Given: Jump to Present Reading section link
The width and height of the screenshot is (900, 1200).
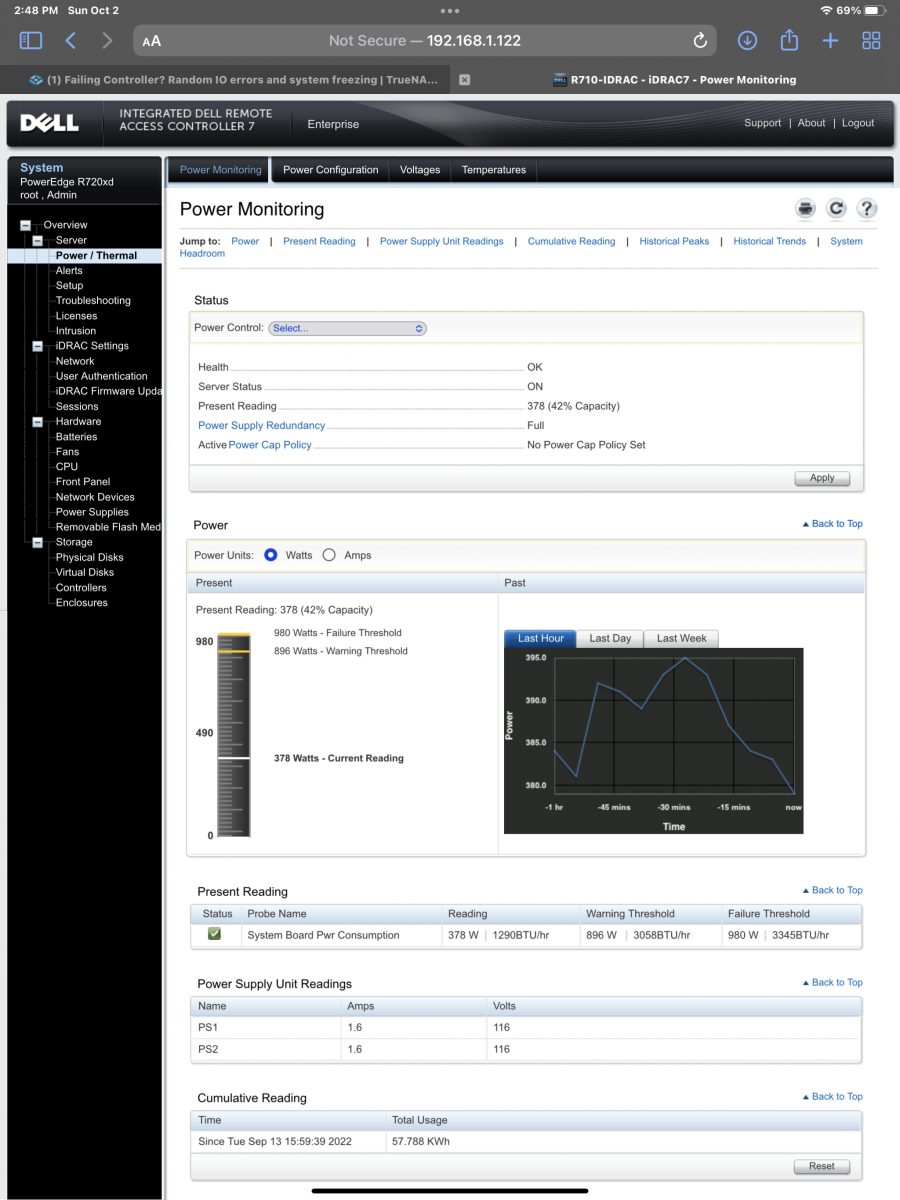Looking at the screenshot, I should [x=319, y=241].
